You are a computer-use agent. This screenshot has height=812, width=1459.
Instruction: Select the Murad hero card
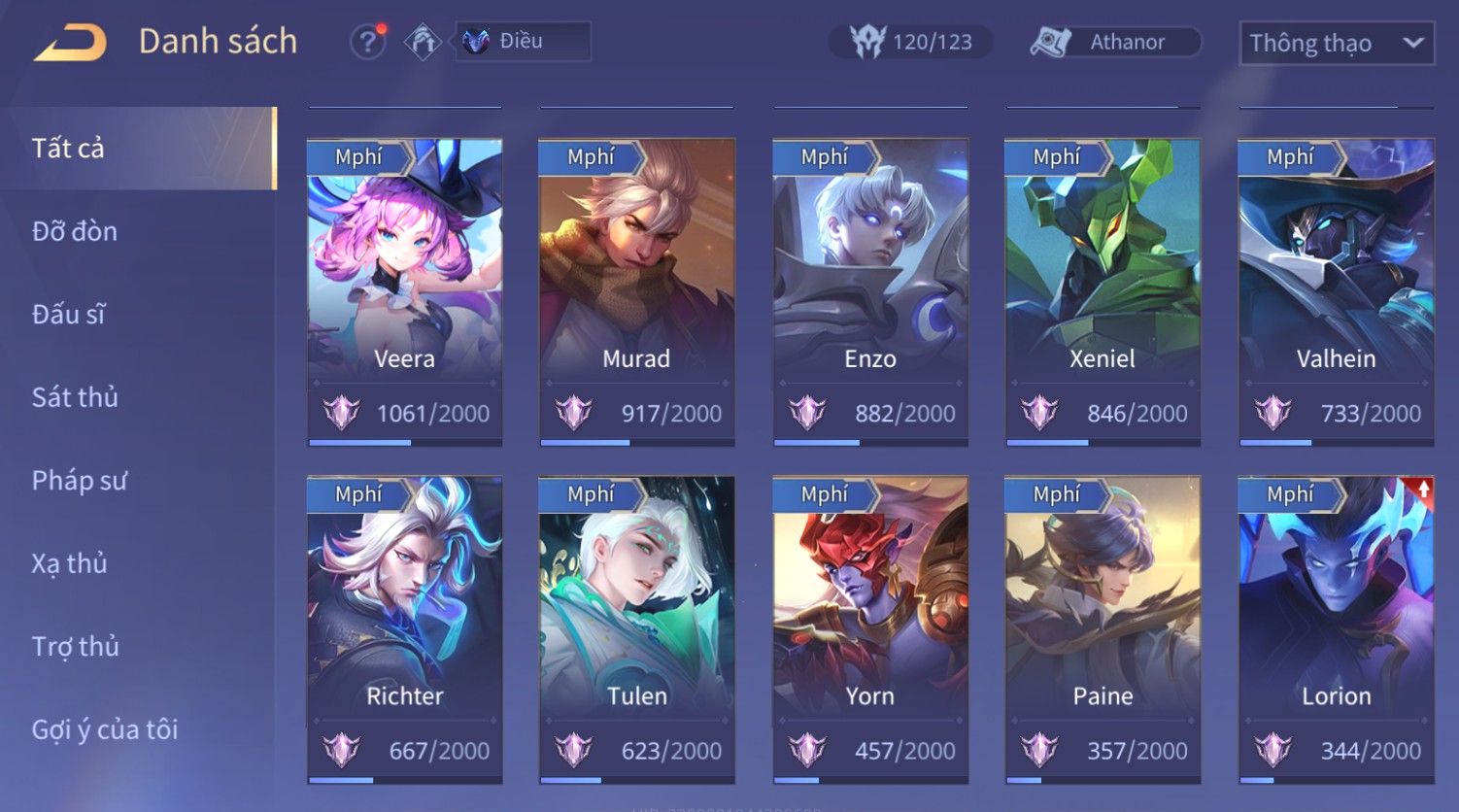[636, 292]
